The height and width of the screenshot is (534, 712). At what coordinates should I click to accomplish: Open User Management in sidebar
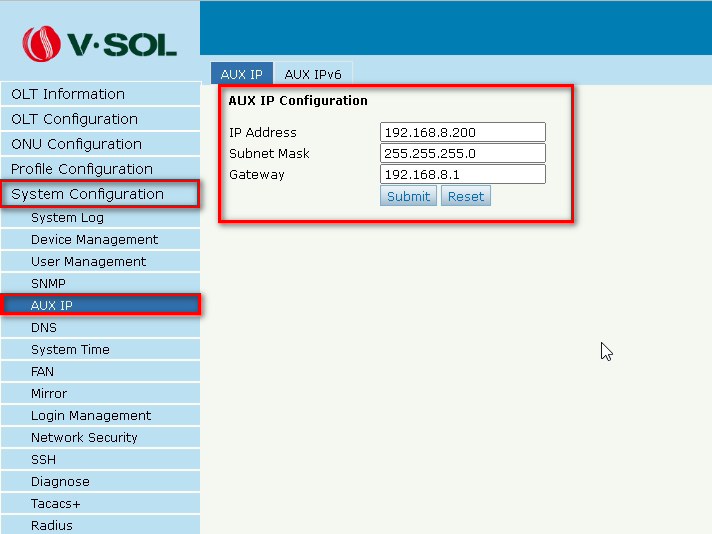click(x=88, y=261)
